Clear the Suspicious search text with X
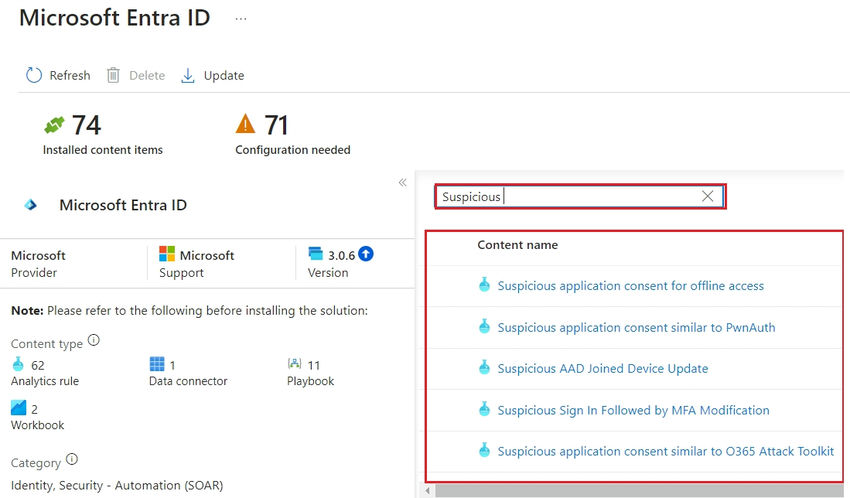The width and height of the screenshot is (850, 498). 708,196
